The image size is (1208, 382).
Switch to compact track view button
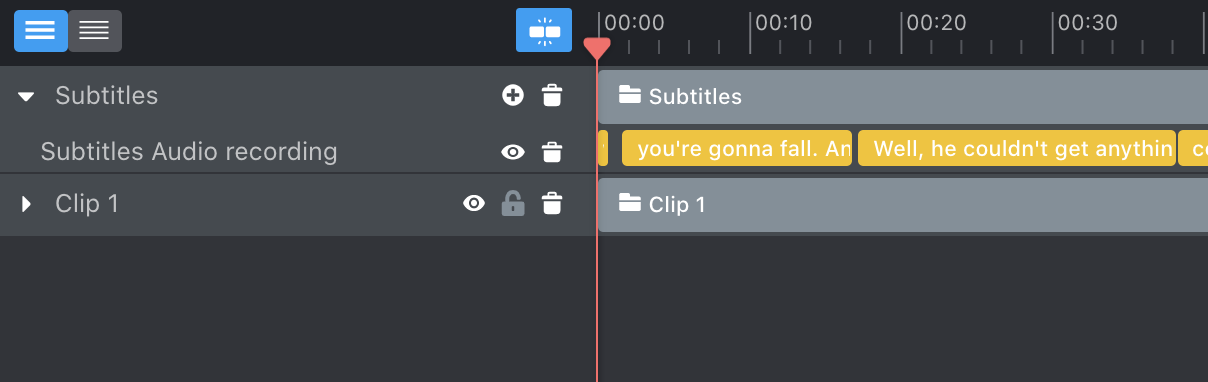pyautogui.click(x=95, y=30)
